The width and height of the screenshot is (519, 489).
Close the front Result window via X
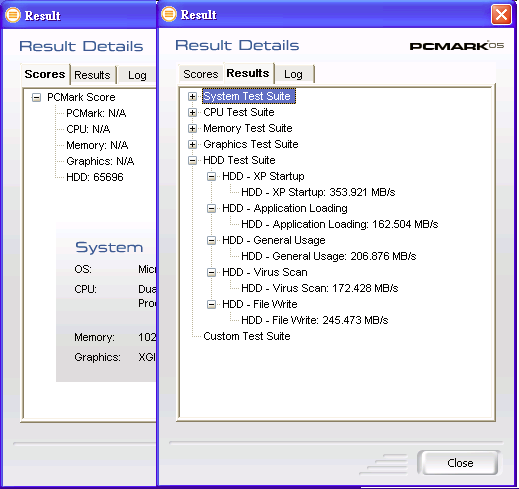coord(501,15)
